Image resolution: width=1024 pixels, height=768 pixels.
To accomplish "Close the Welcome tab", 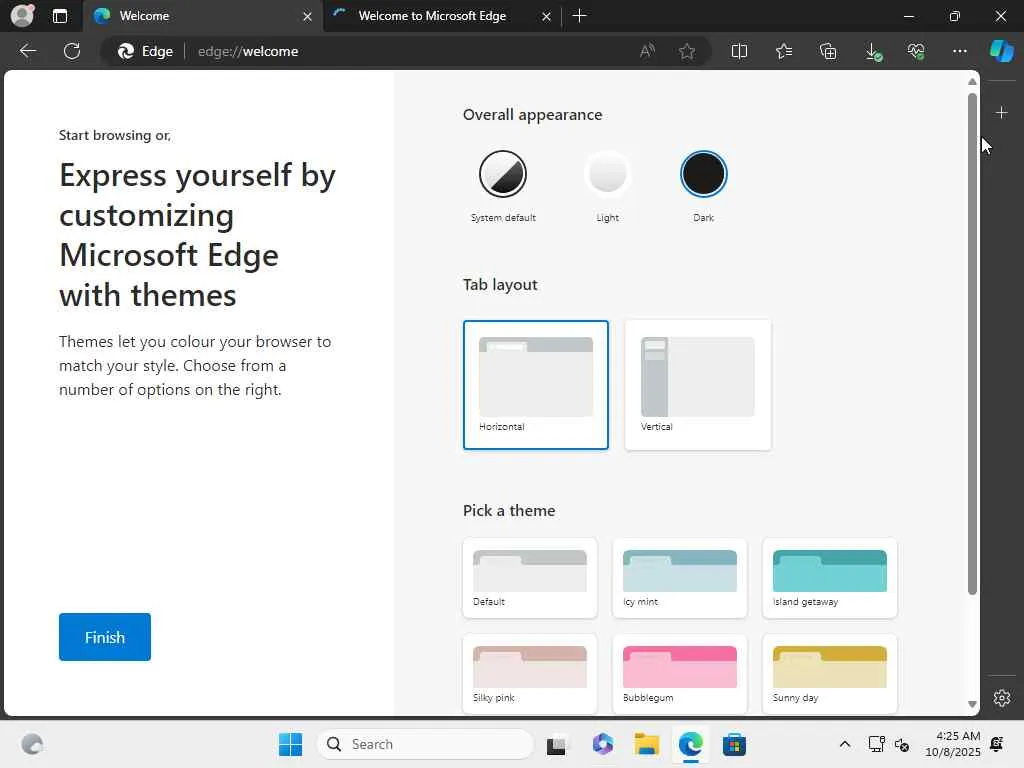I will pos(307,16).
